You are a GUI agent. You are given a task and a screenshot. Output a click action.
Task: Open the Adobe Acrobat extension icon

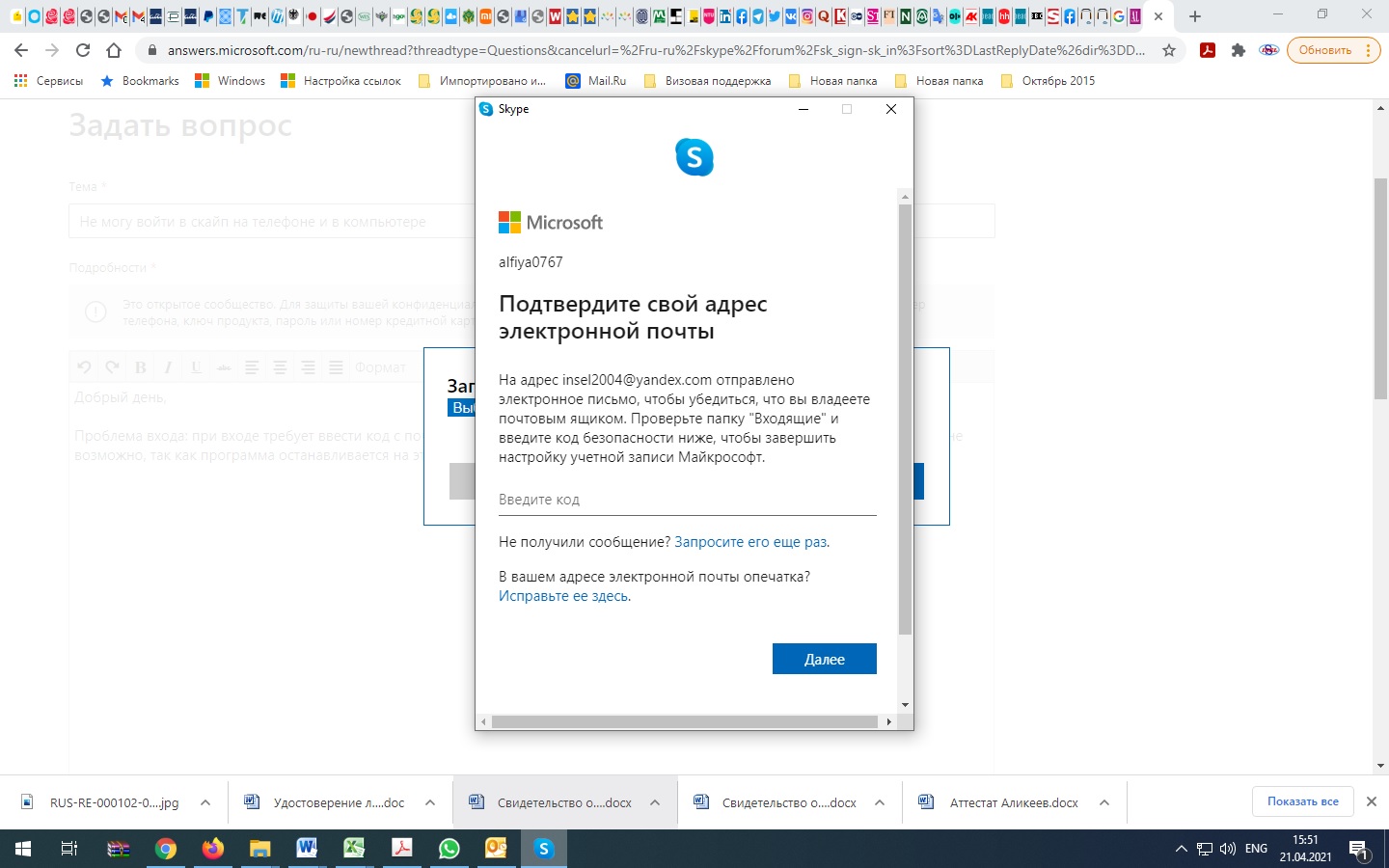click(x=1207, y=50)
